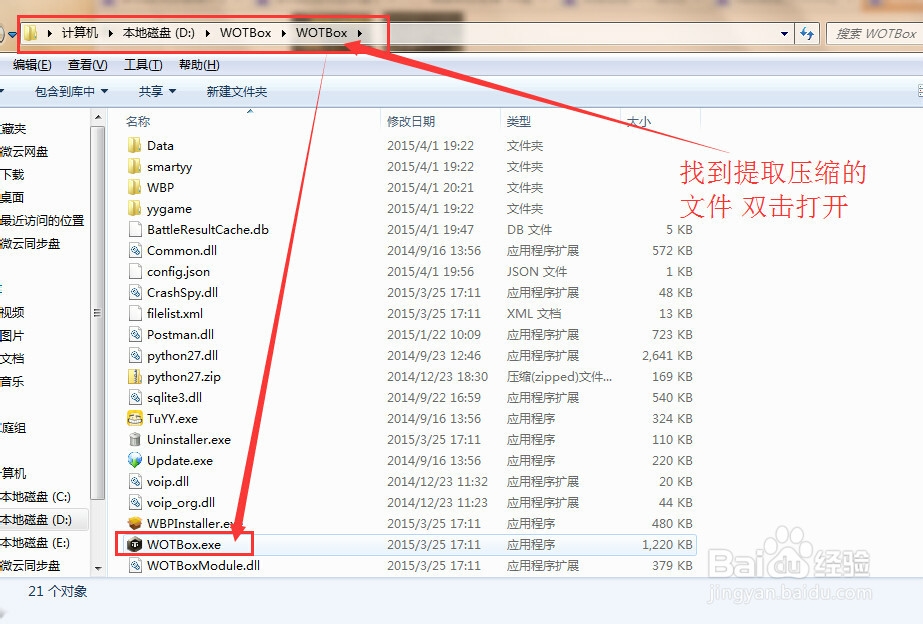
Task: Open the yygame folder icon
Action: coord(135,208)
